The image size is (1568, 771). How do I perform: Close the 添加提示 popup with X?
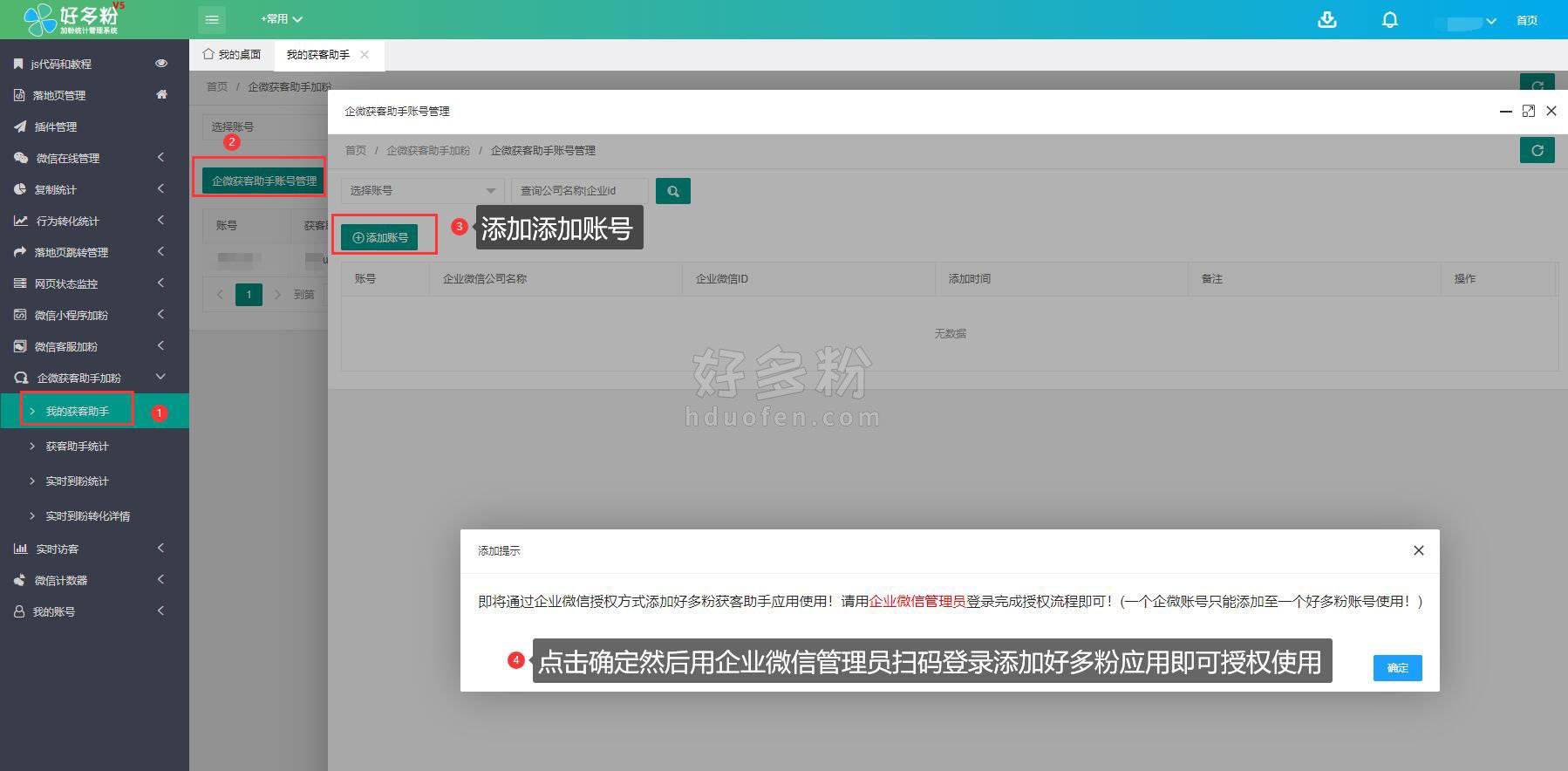(1419, 550)
